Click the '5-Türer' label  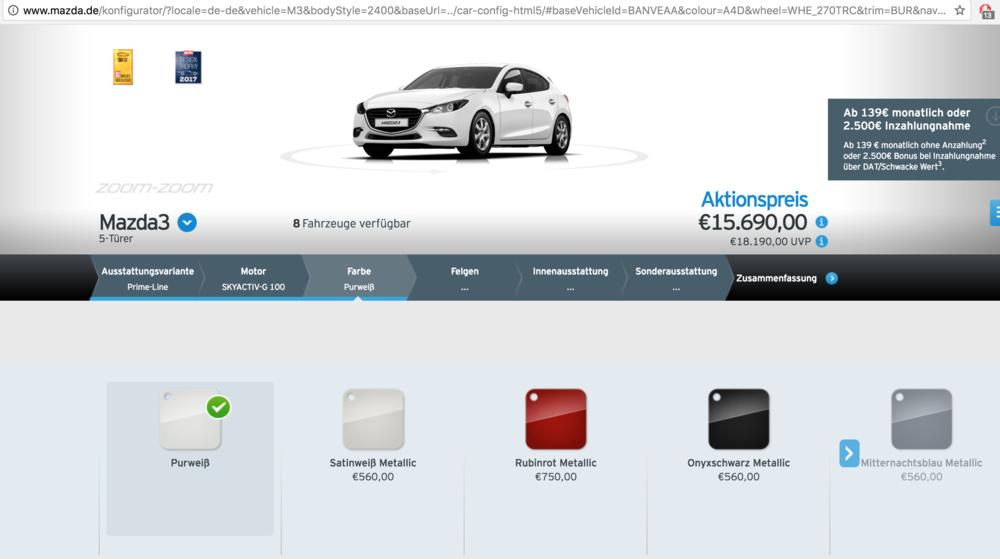pos(115,238)
